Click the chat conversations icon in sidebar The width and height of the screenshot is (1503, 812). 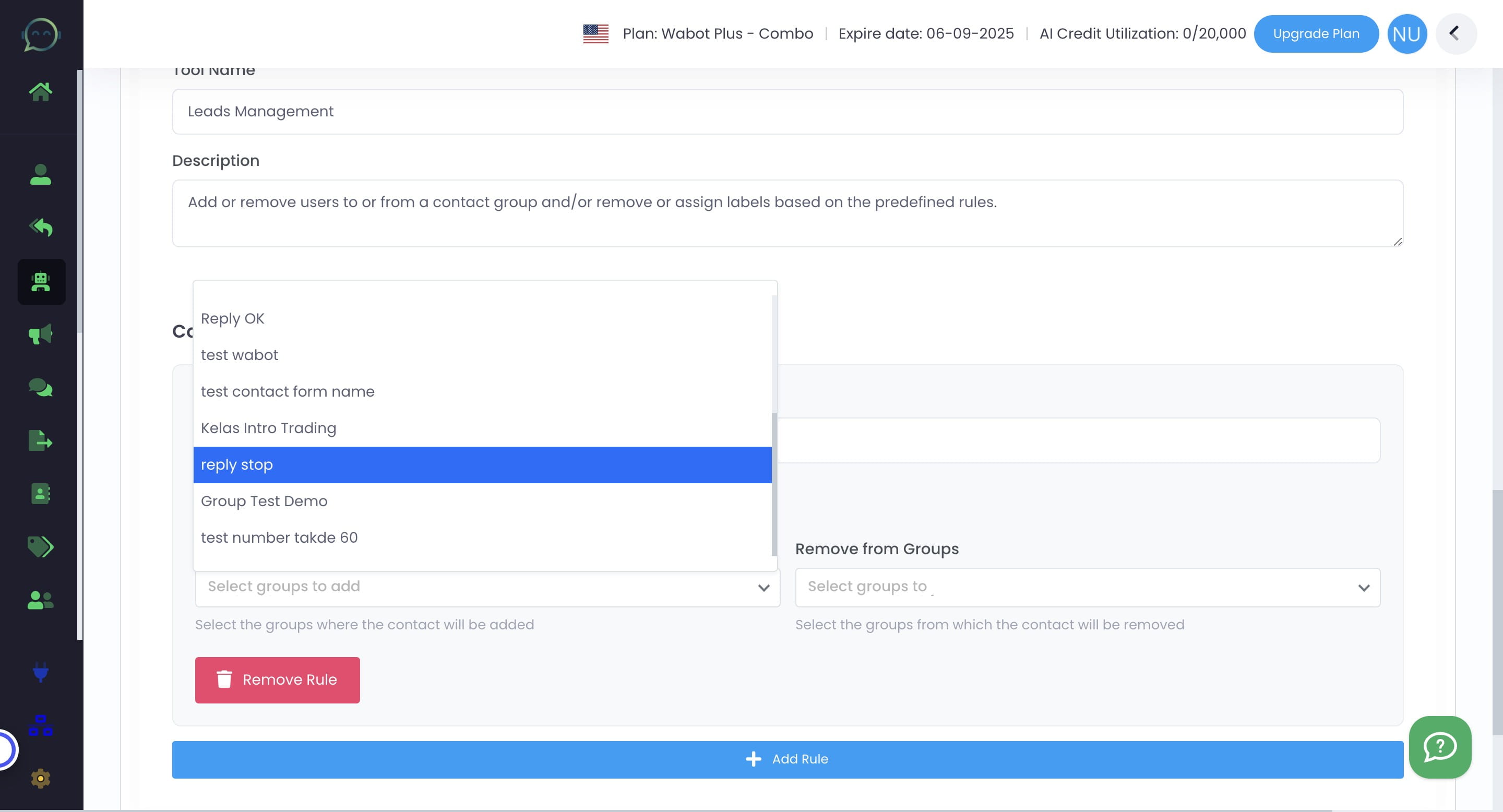pos(40,387)
